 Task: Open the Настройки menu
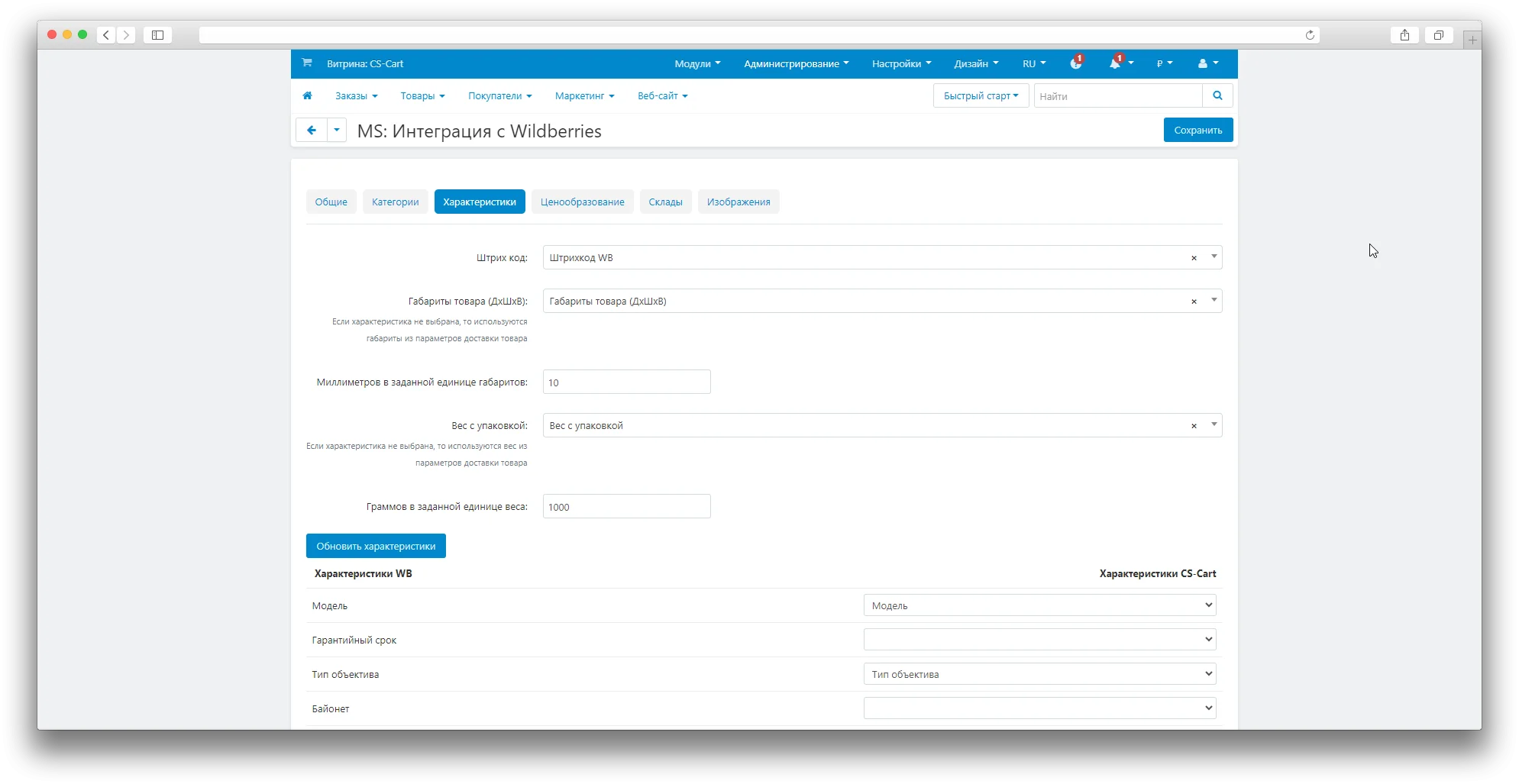tap(902, 63)
